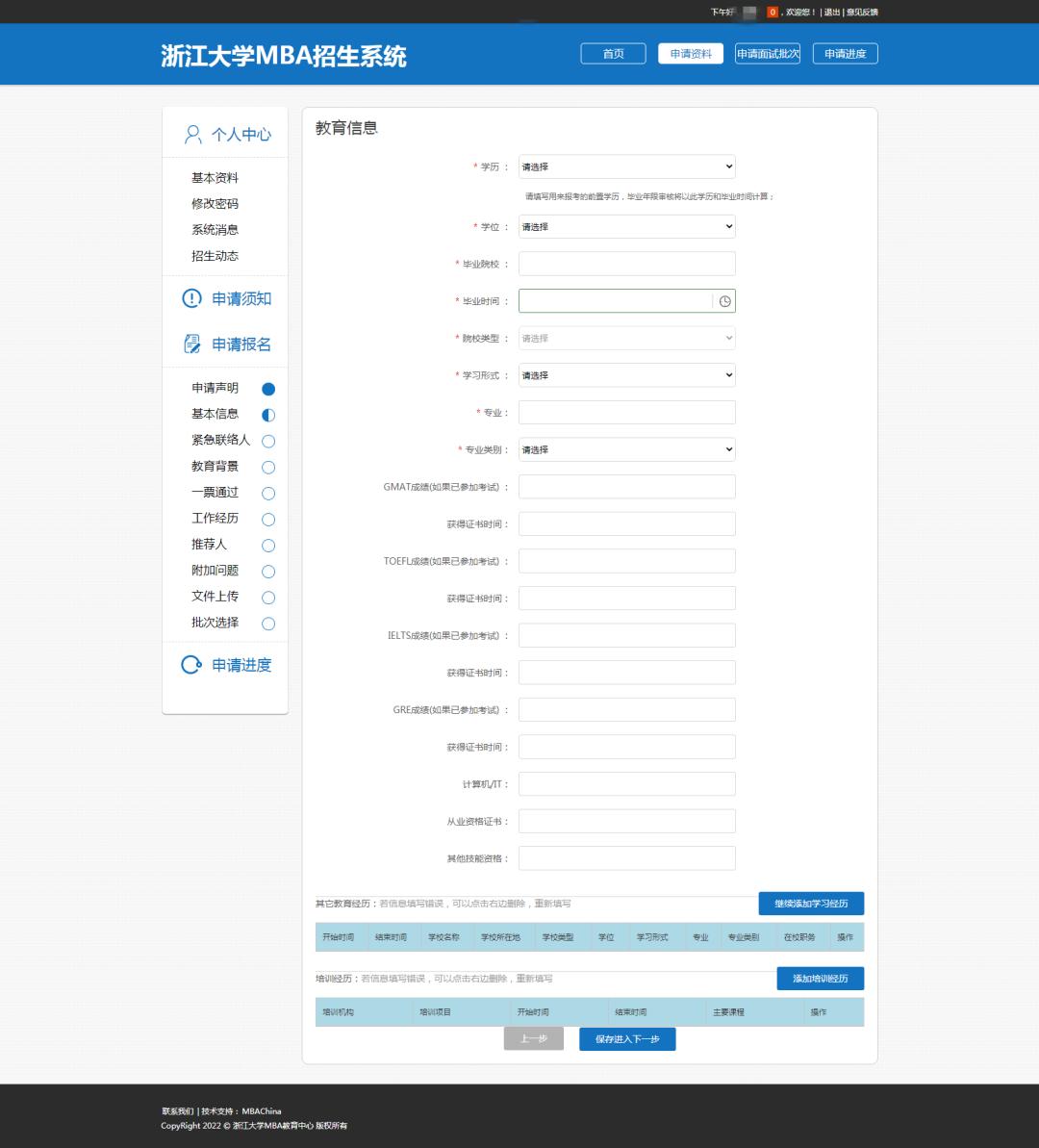Click the exclamation circle icon beside 申请须知
Viewport: 1039px width, 1148px height.
pos(190,299)
